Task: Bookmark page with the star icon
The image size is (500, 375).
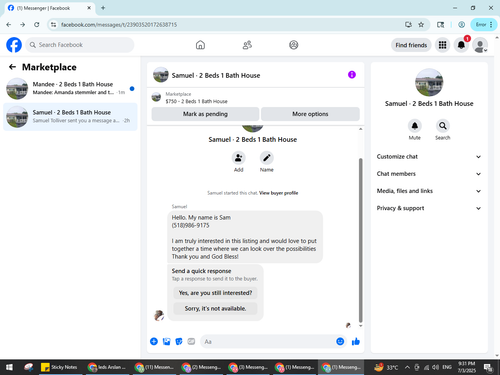Action: coord(421,24)
